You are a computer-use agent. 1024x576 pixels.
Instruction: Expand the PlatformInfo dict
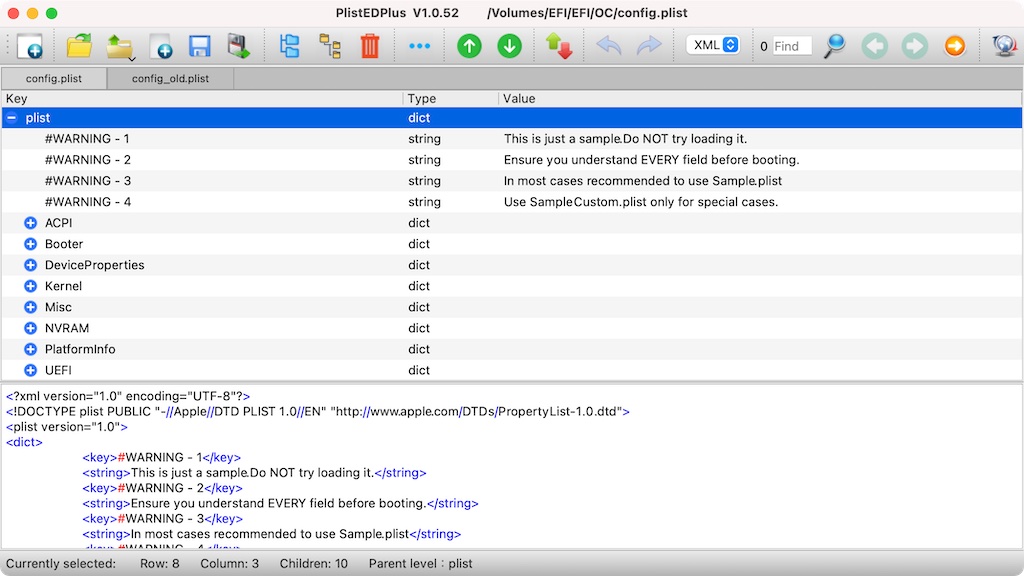[x=31, y=349]
